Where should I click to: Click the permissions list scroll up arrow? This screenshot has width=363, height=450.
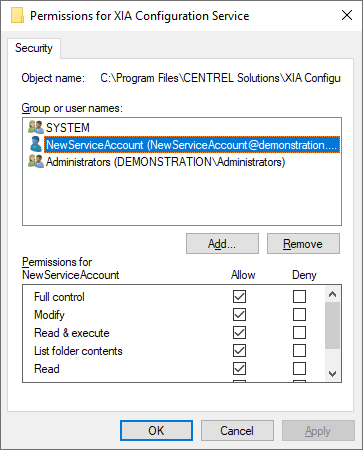(x=332, y=294)
